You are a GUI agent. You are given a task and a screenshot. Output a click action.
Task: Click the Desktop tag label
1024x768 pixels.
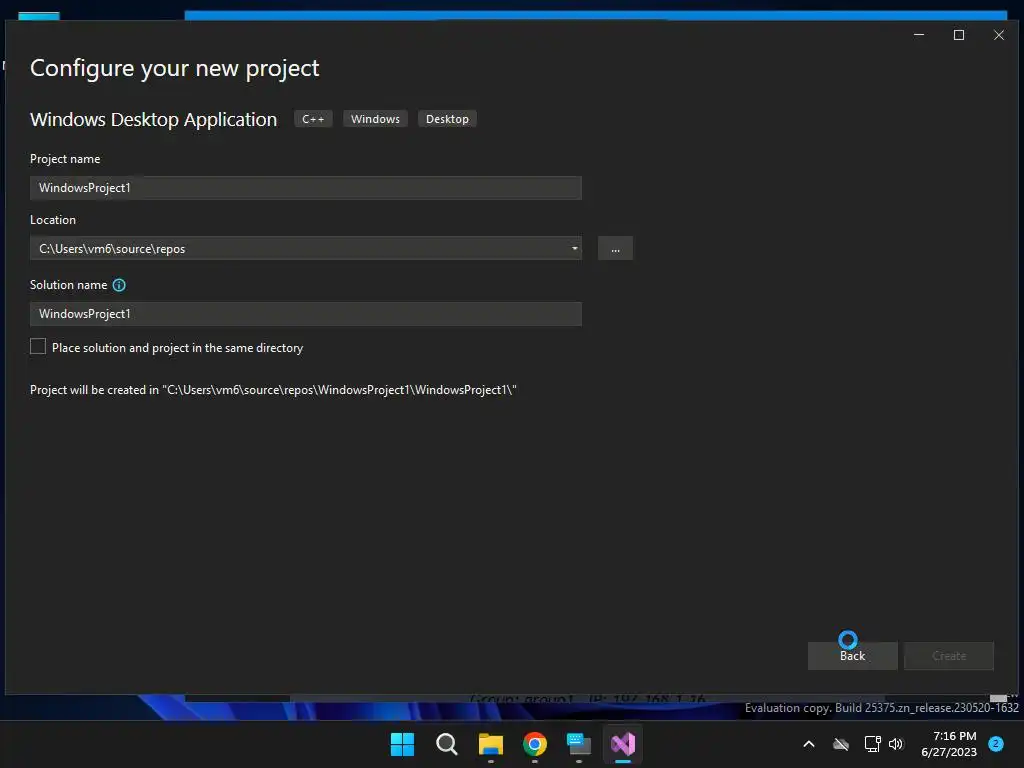tap(447, 119)
